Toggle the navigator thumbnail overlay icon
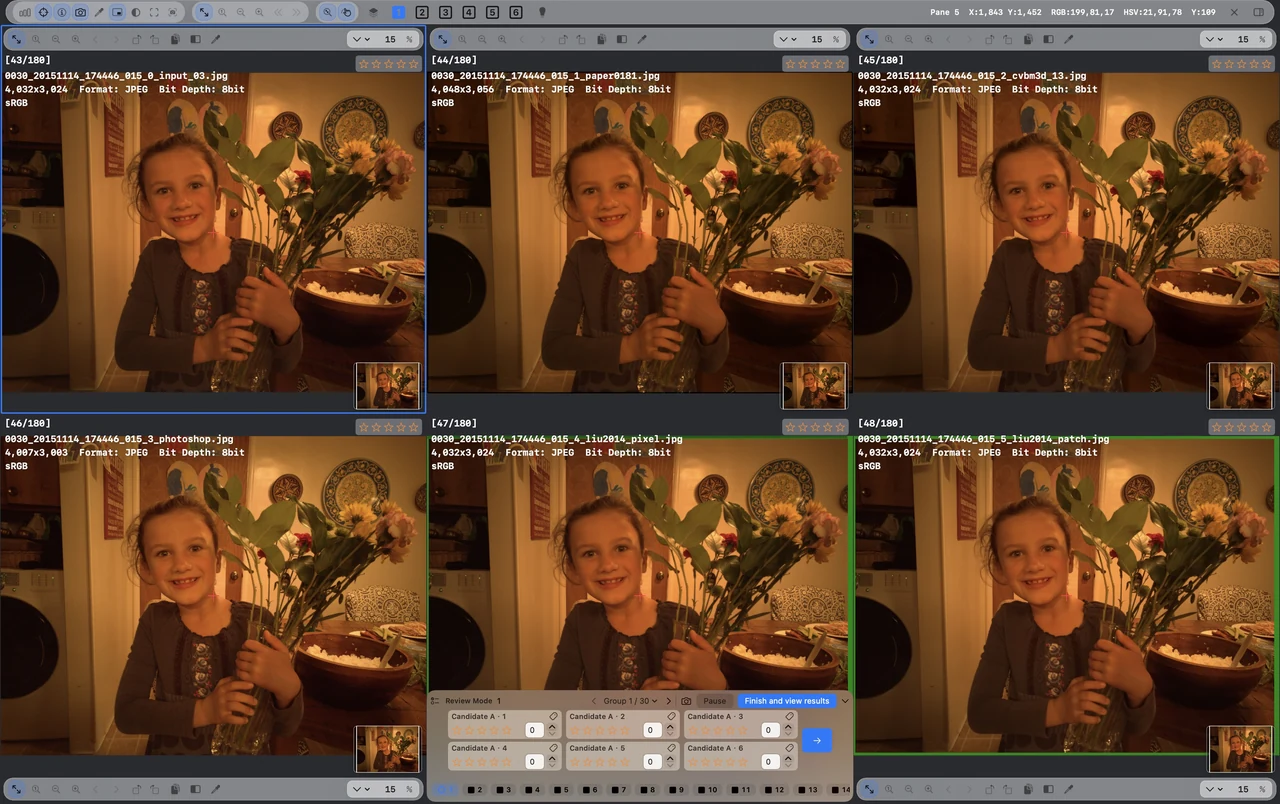 coord(117,12)
